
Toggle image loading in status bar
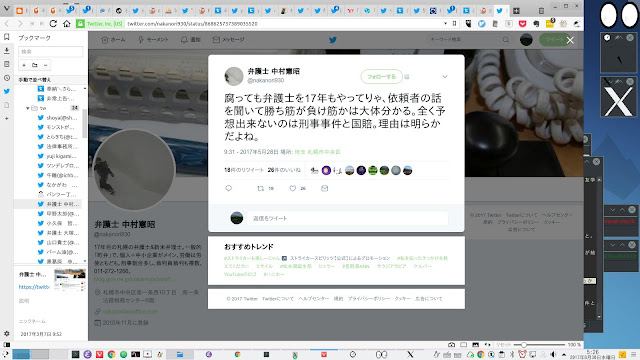(x=476, y=345)
